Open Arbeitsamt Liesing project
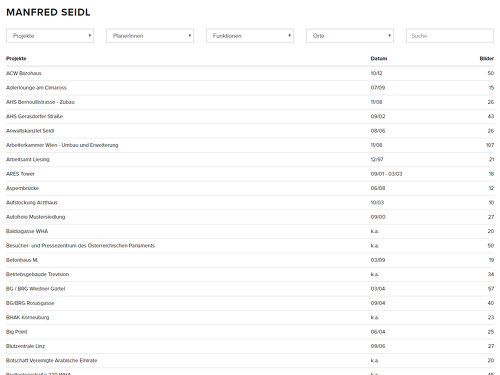Viewport: 500px width, 375px height. coord(28,159)
